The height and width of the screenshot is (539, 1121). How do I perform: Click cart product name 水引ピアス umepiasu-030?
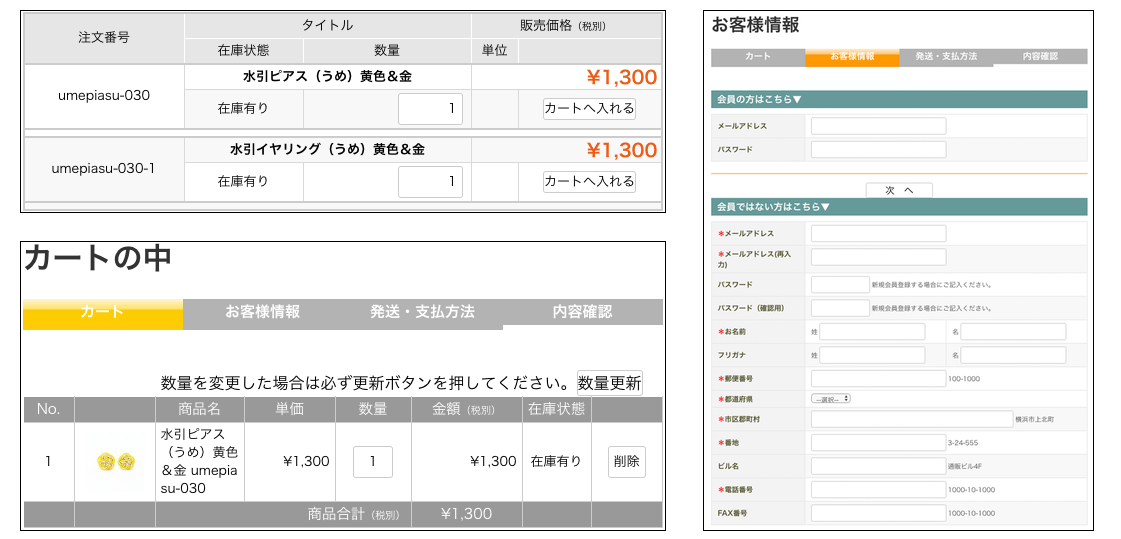pyautogui.click(x=199, y=462)
